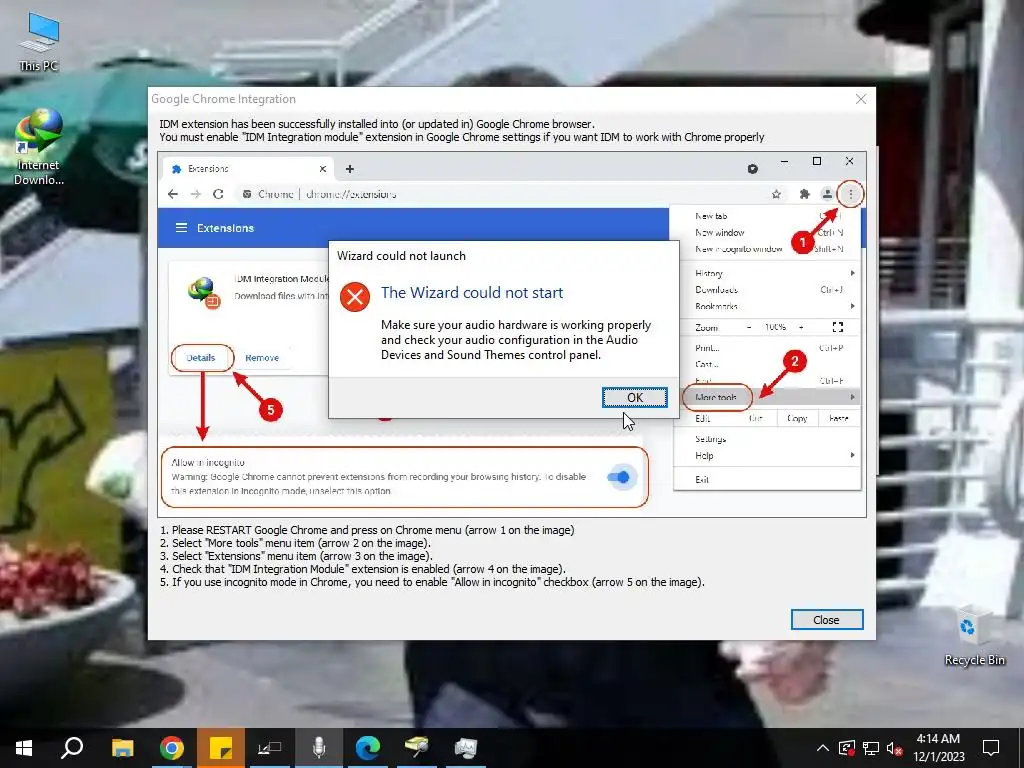Click the reload icon in illustrated Chrome
The image size is (1024, 768).
[218, 194]
